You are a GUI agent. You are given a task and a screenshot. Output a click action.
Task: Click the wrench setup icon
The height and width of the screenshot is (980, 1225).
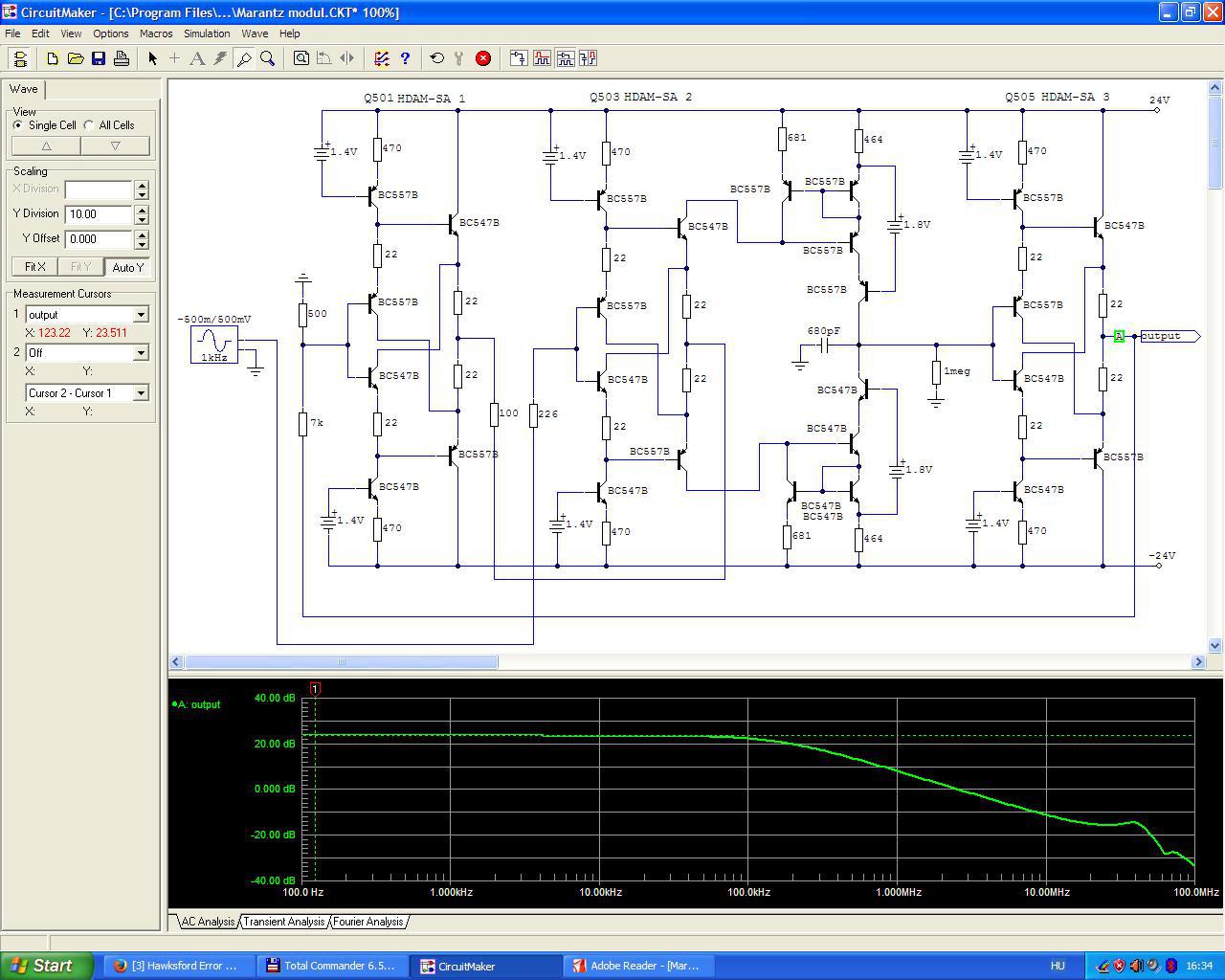coord(459,58)
